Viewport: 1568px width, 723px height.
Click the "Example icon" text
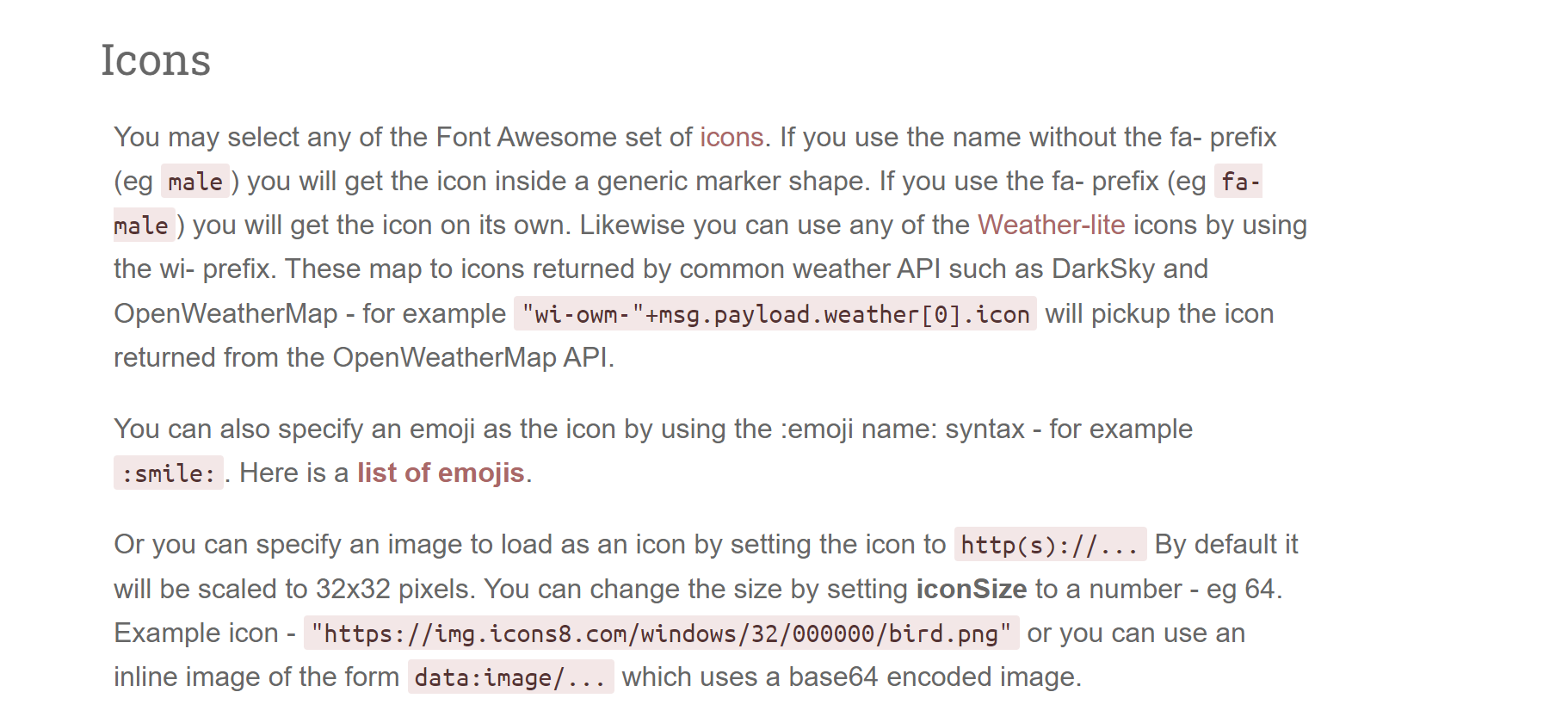point(196,633)
